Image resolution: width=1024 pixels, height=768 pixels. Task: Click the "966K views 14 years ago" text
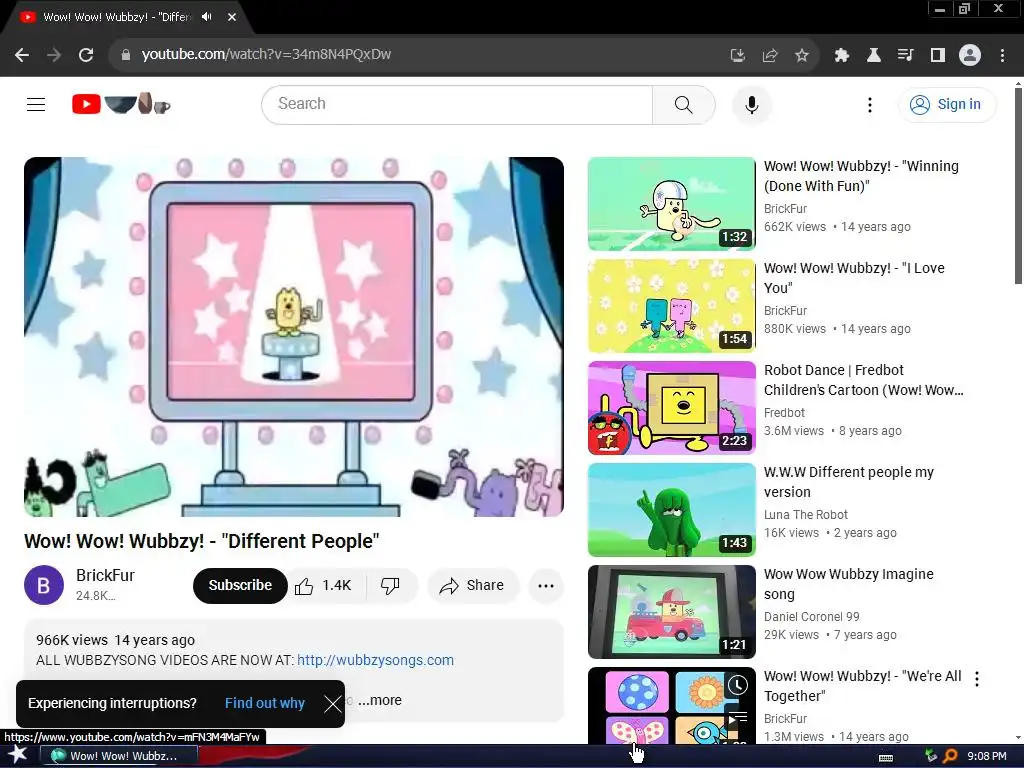pyautogui.click(x=116, y=640)
